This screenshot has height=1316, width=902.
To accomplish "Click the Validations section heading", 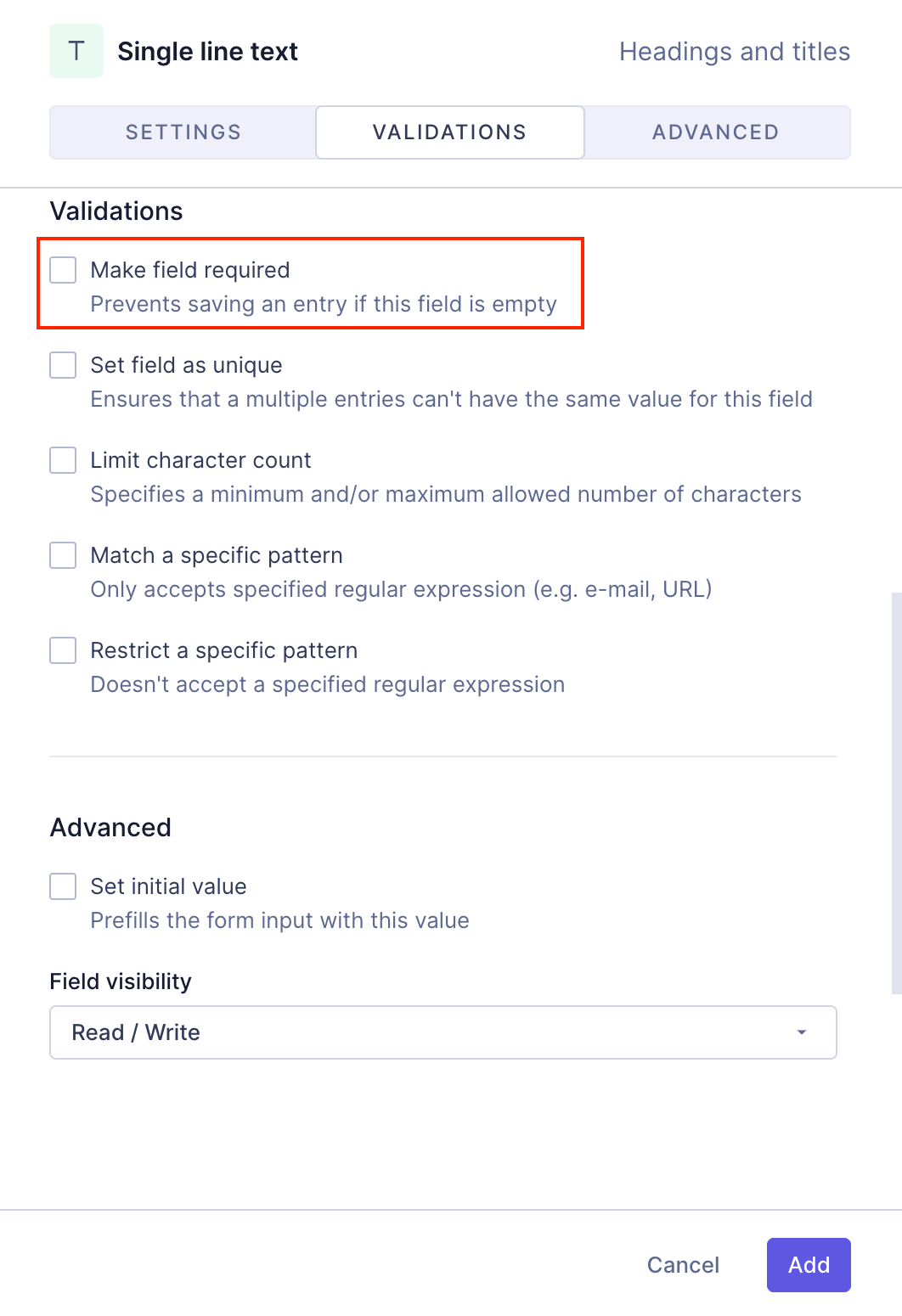I will pos(116,211).
